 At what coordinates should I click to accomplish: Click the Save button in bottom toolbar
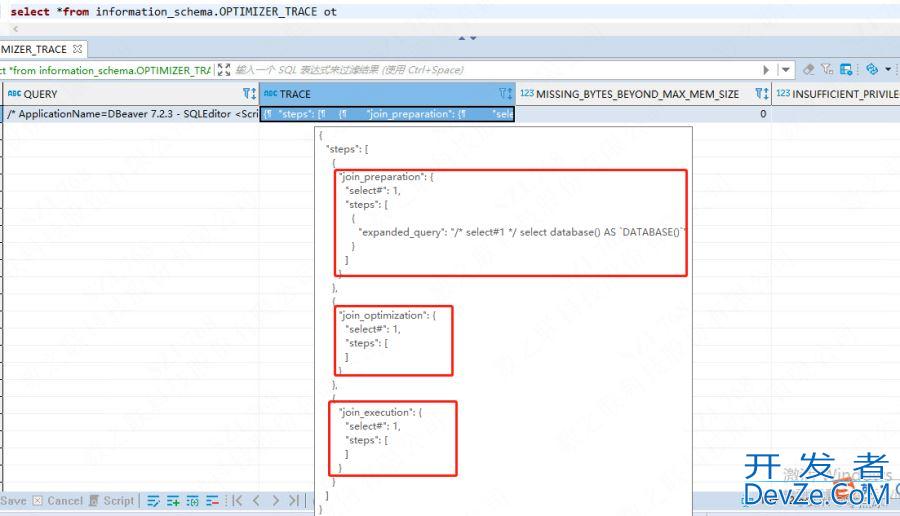pos(13,501)
